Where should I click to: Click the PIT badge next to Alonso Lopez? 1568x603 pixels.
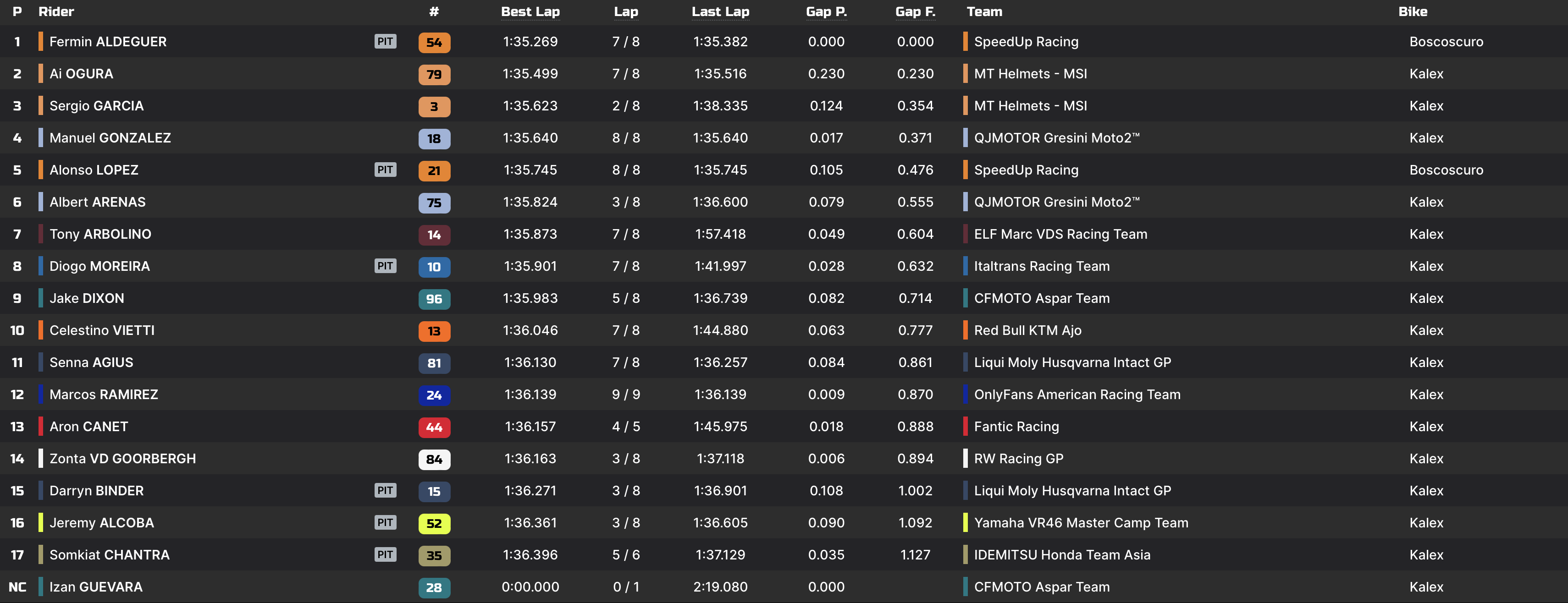(x=385, y=170)
